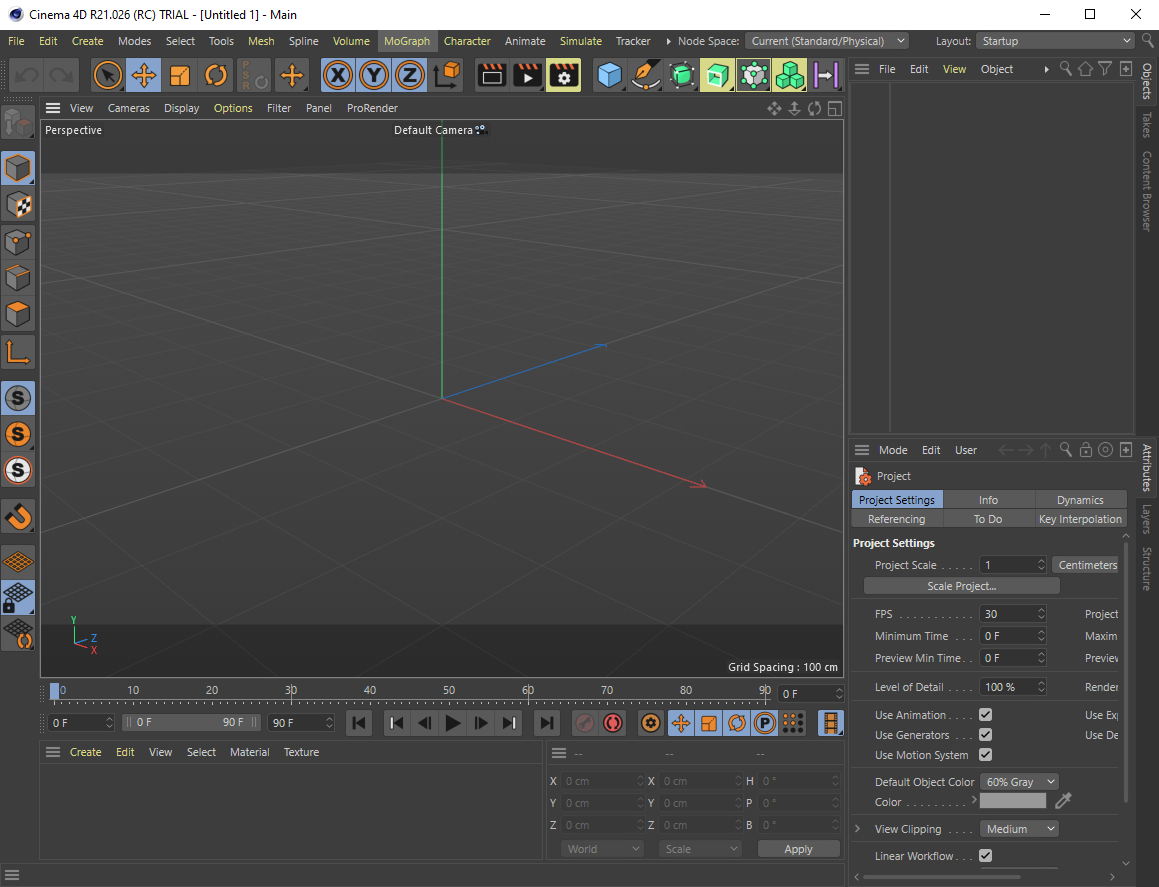Activate the Rotate tool in top toolbar

[x=216, y=75]
